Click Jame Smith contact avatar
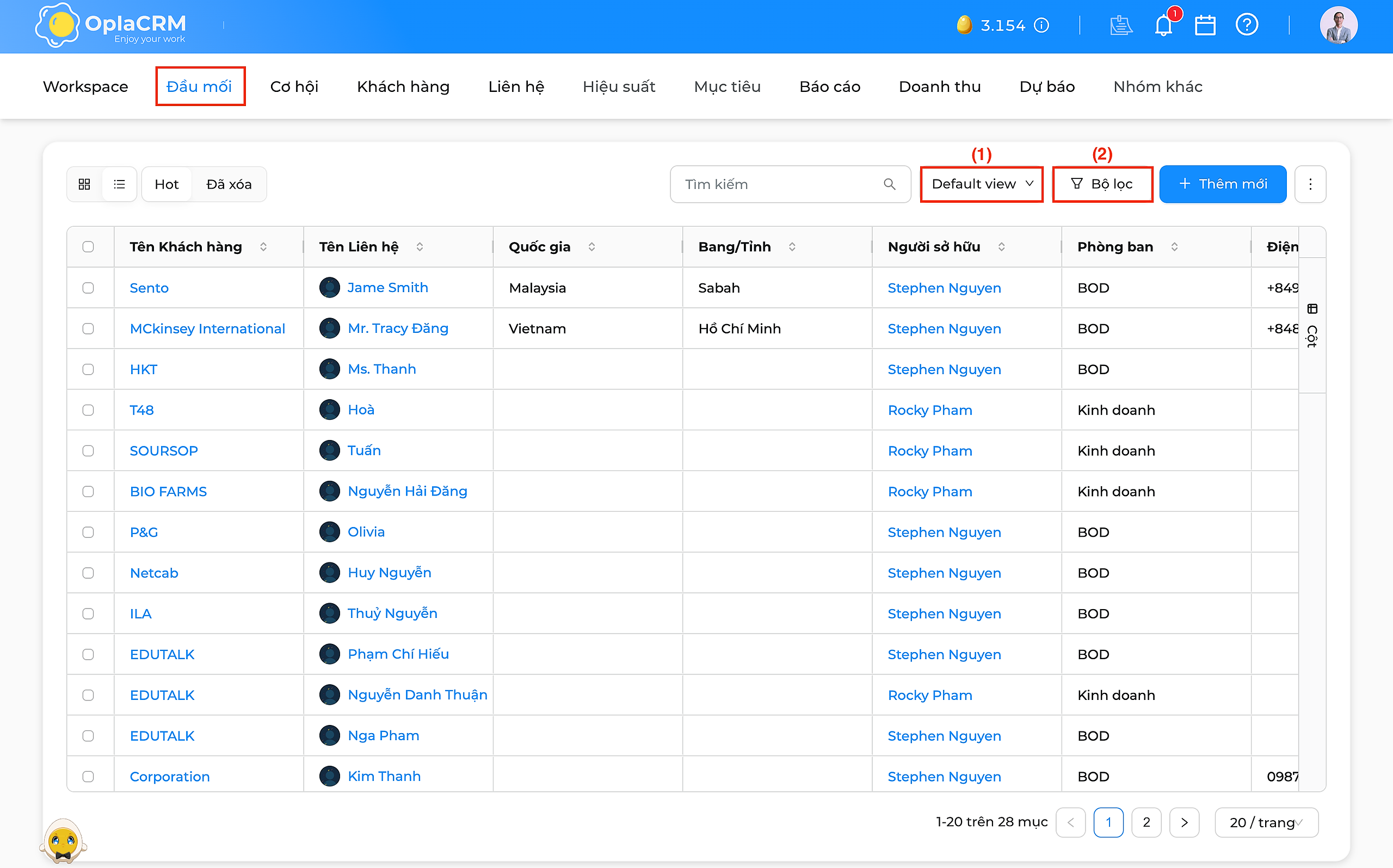The image size is (1393, 868). 330,288
